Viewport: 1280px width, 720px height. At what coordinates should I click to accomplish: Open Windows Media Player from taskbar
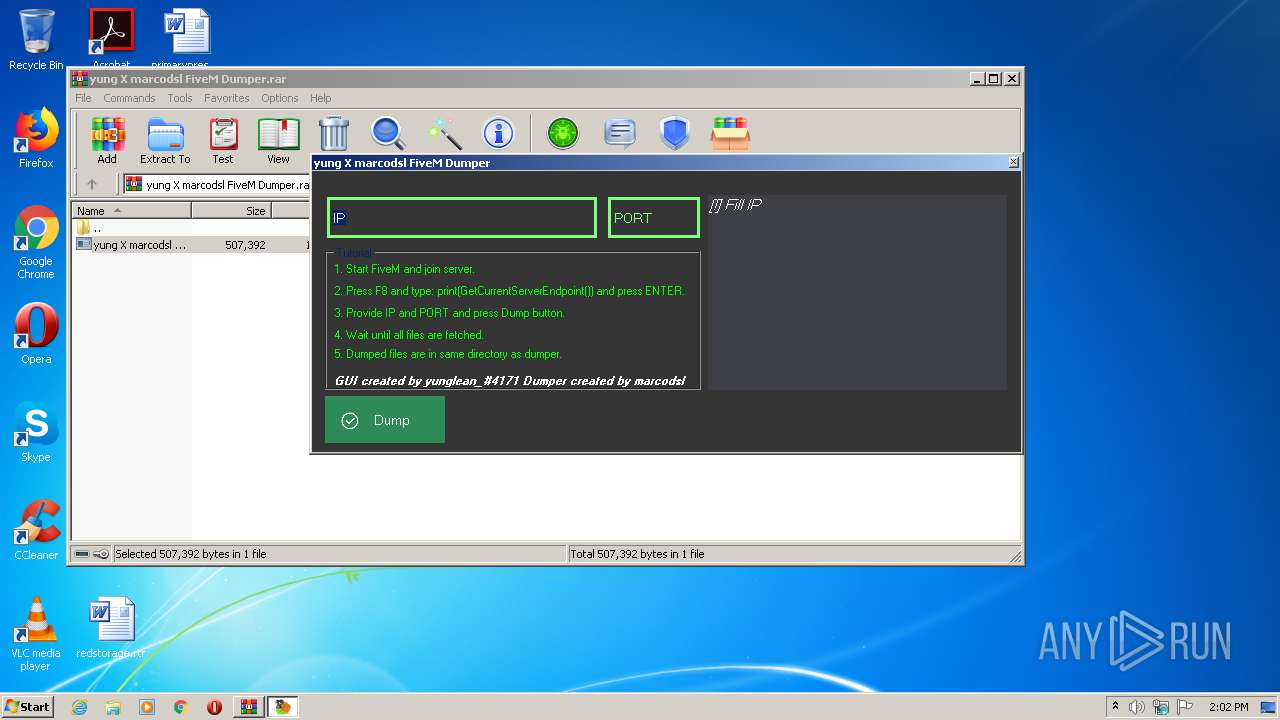[x=147, y=707]
